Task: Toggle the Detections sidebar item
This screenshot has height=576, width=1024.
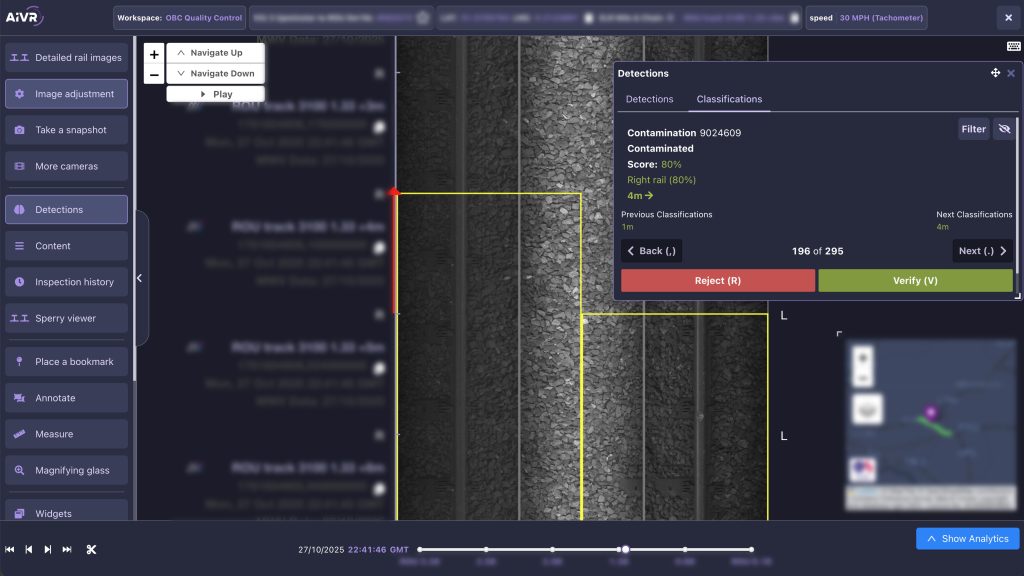Action: click(x=66, y=210)
